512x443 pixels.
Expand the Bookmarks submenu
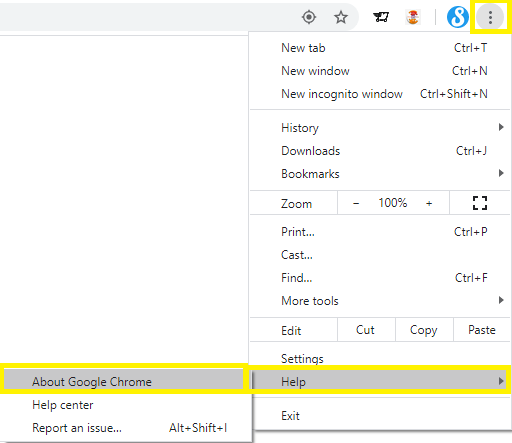pyautogui.click(x=380, y=174)
